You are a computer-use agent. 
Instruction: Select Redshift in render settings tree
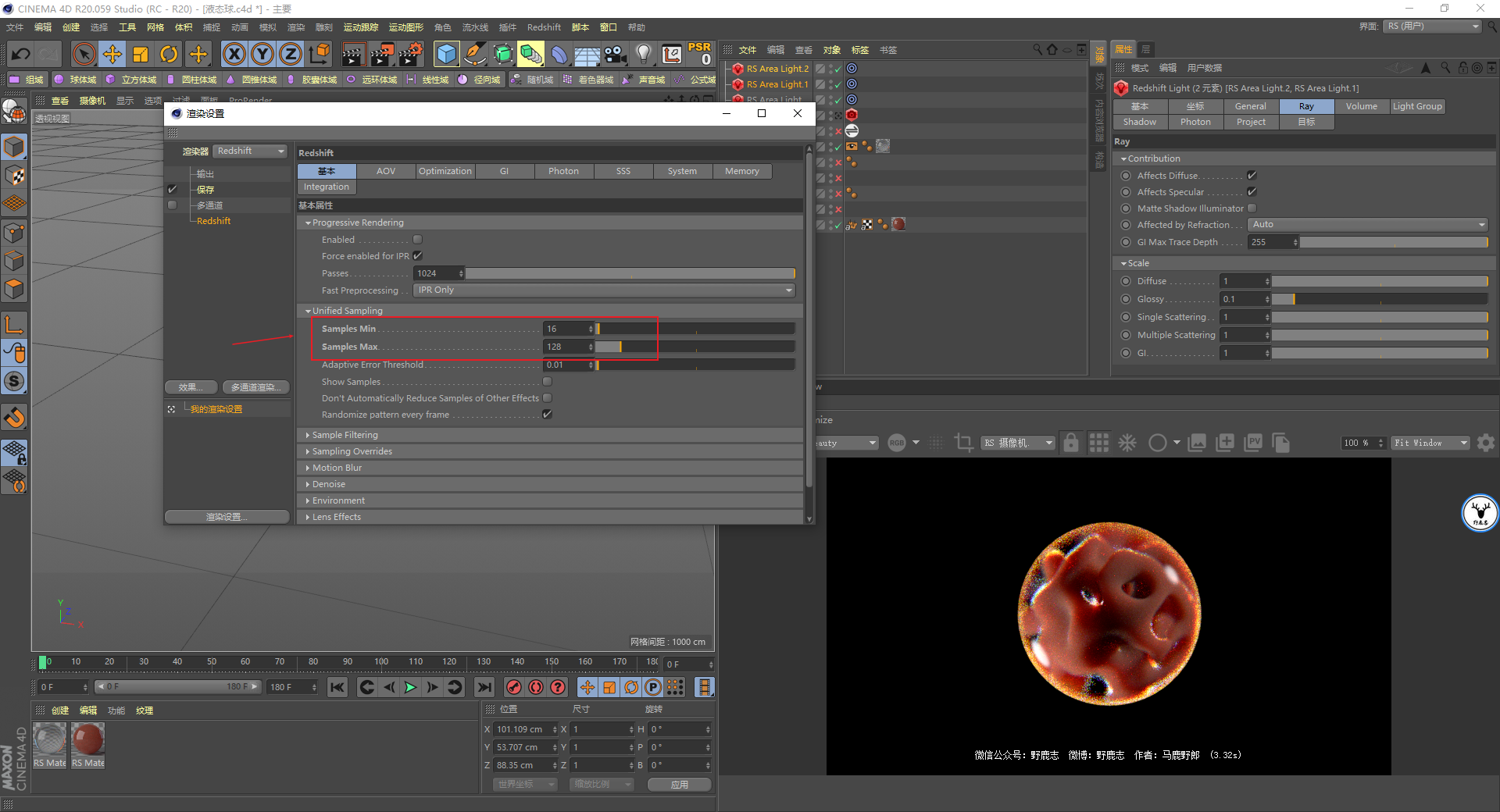(214, 221)
